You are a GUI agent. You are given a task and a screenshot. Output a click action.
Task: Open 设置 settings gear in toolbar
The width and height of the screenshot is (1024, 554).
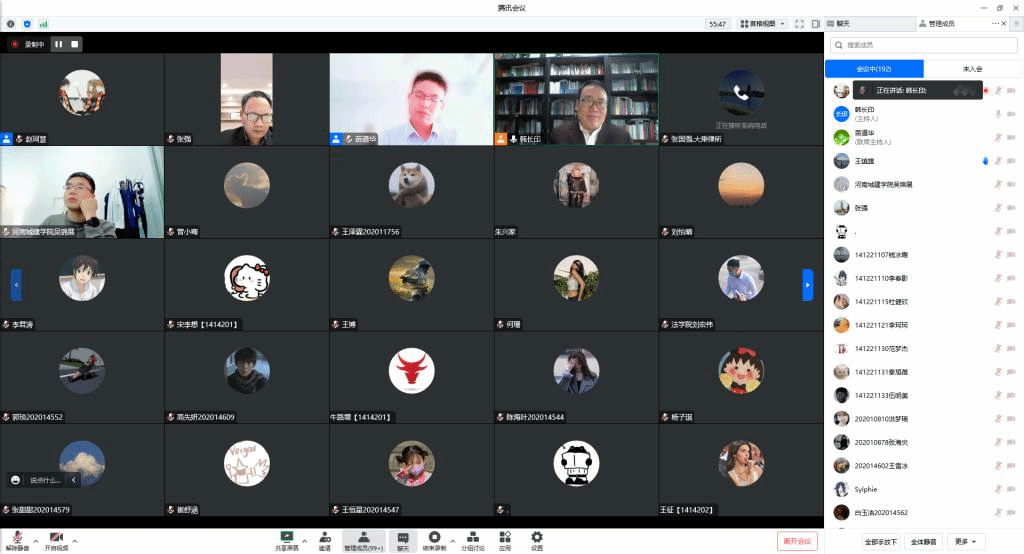coord(537,537)
